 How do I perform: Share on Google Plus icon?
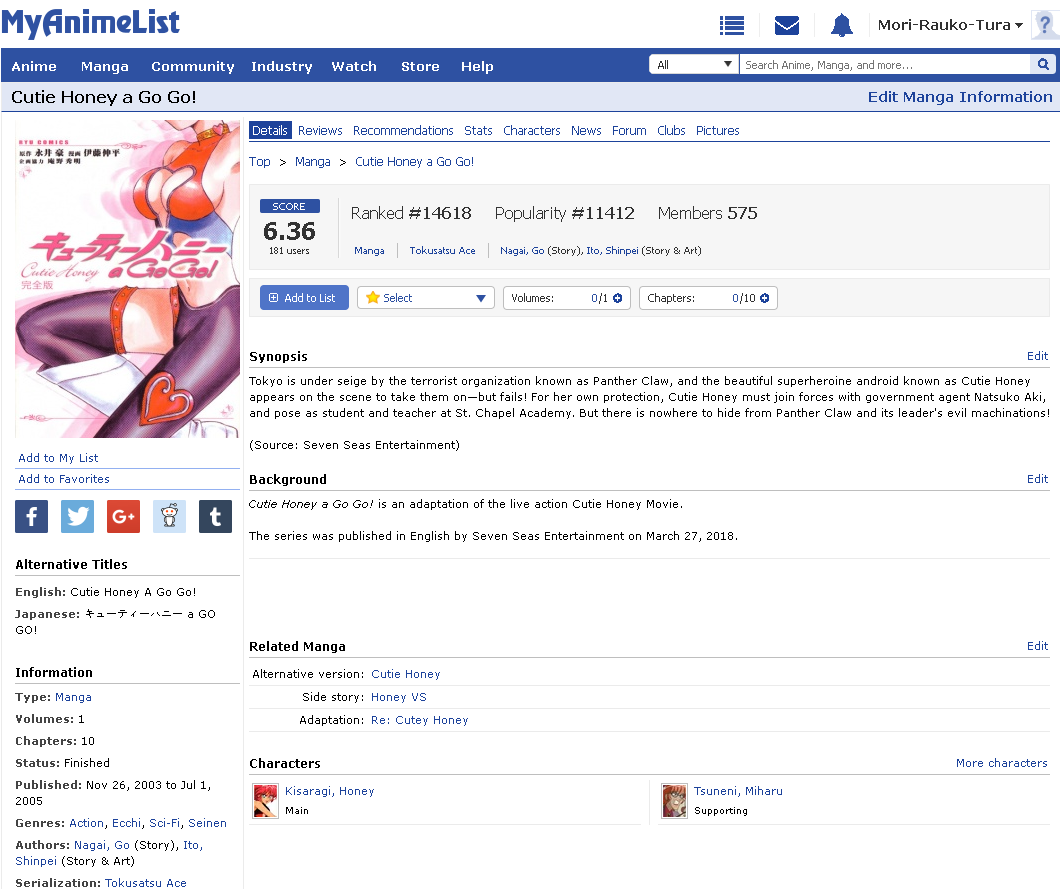click(x=124, y=516)
